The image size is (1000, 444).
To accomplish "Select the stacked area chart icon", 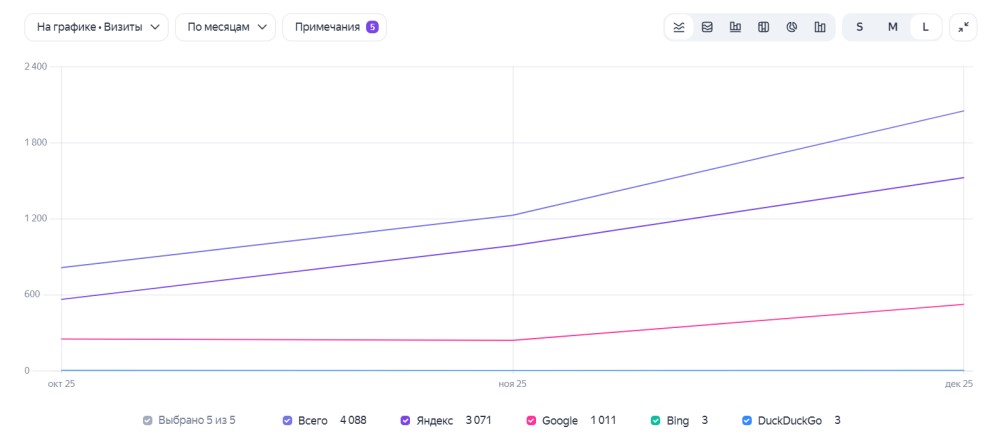I will pyautogui.click(x=707, y=27).
